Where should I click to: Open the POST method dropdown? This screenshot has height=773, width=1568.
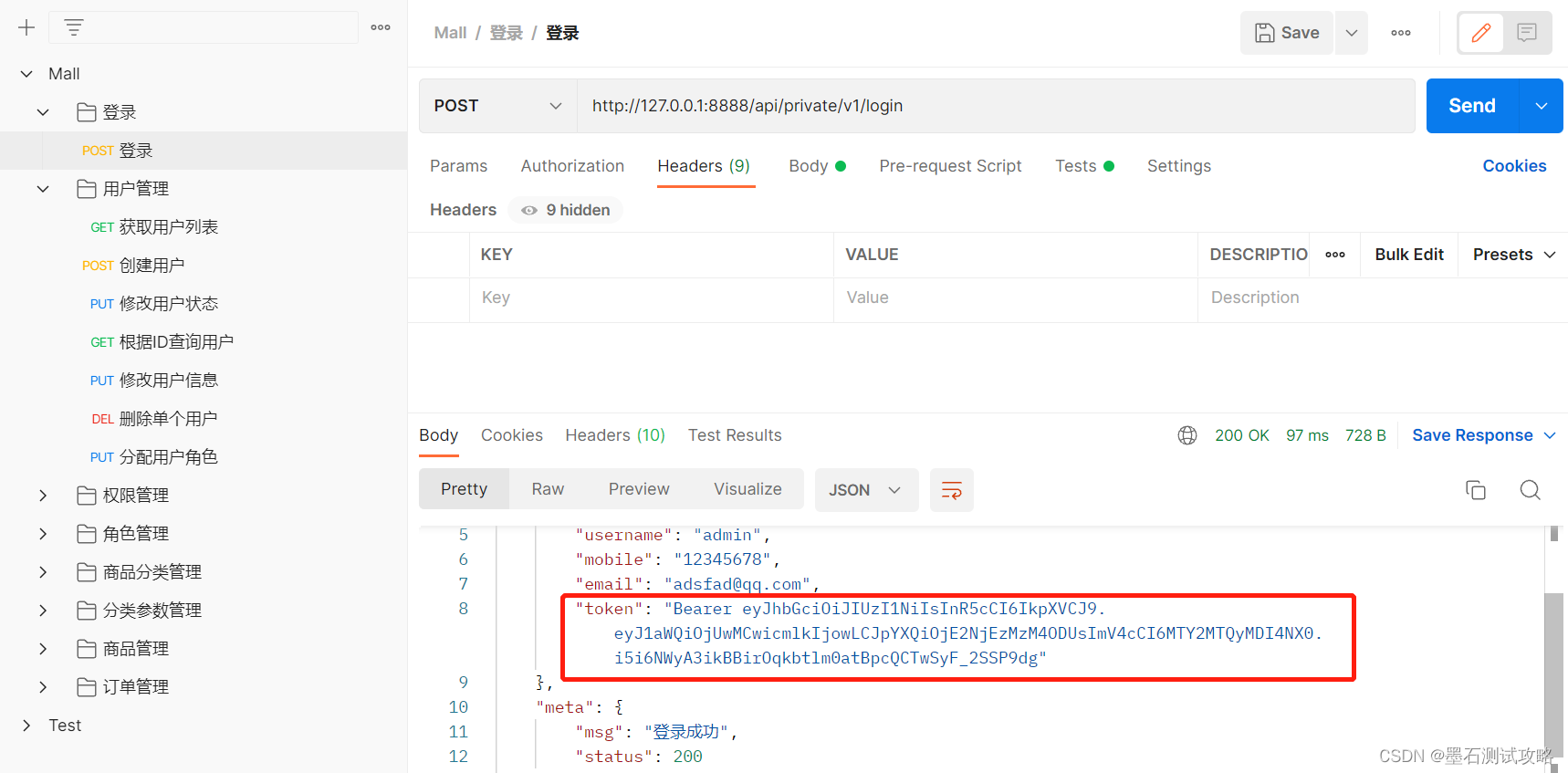[497, 106]
